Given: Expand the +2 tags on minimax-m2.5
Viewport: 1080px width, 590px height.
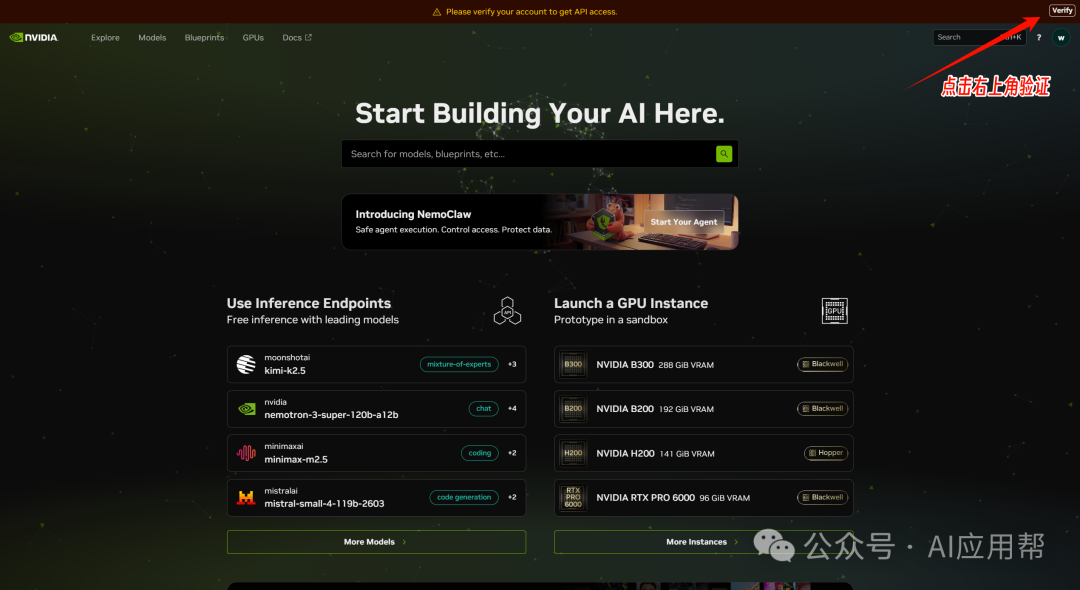Looking at the screenshot, I should (x=512, y=453).
